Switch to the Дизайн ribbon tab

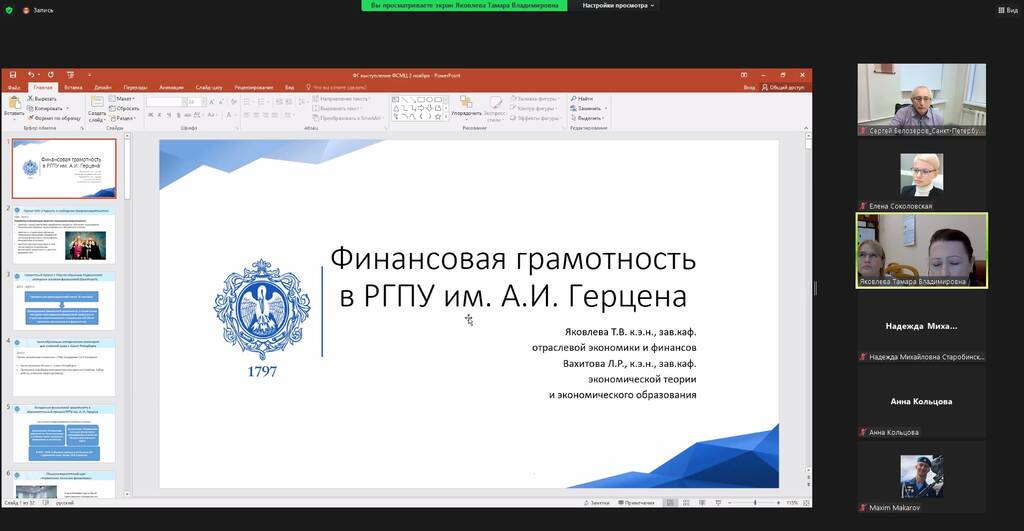tap(103, 88)
